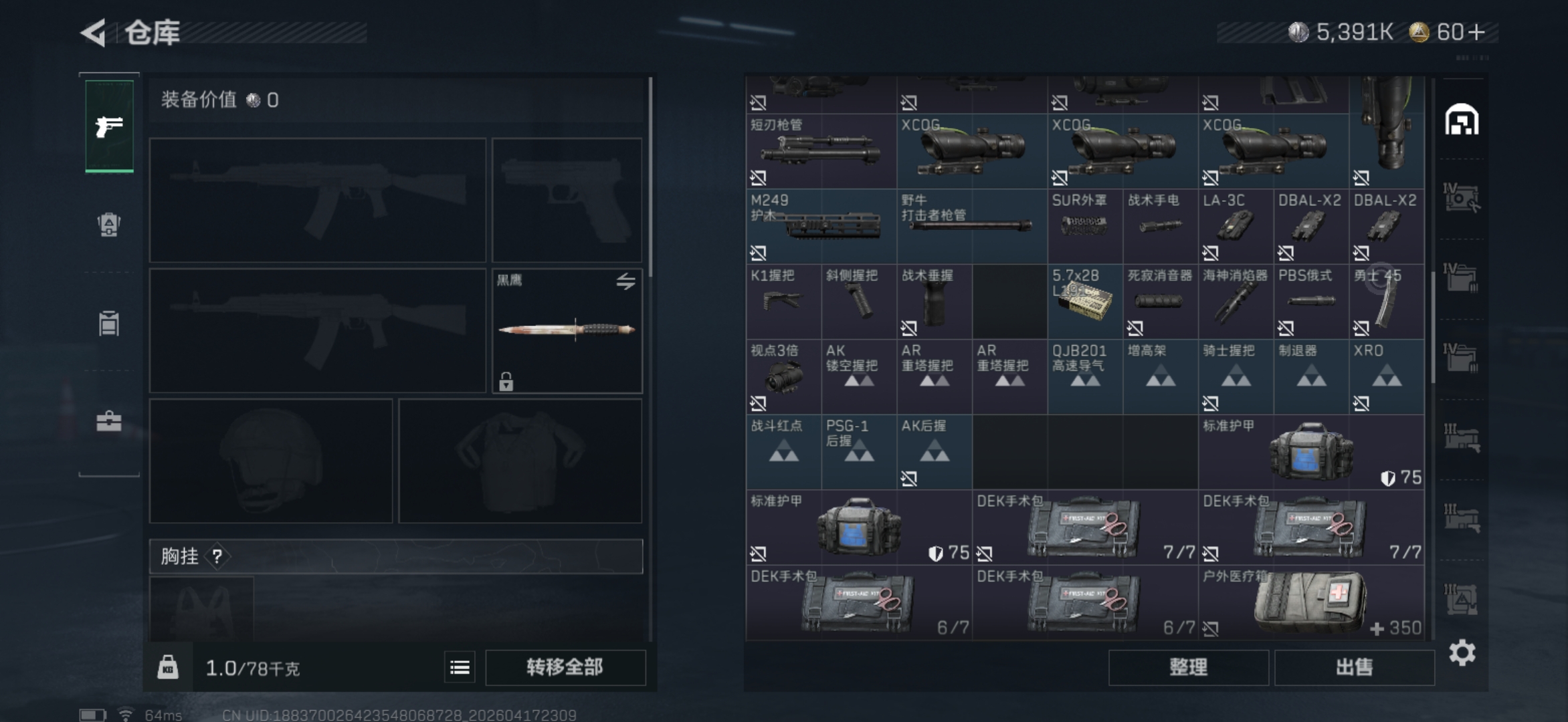Open the backpack tab in the left sidebar

click(x=109, y=225)
